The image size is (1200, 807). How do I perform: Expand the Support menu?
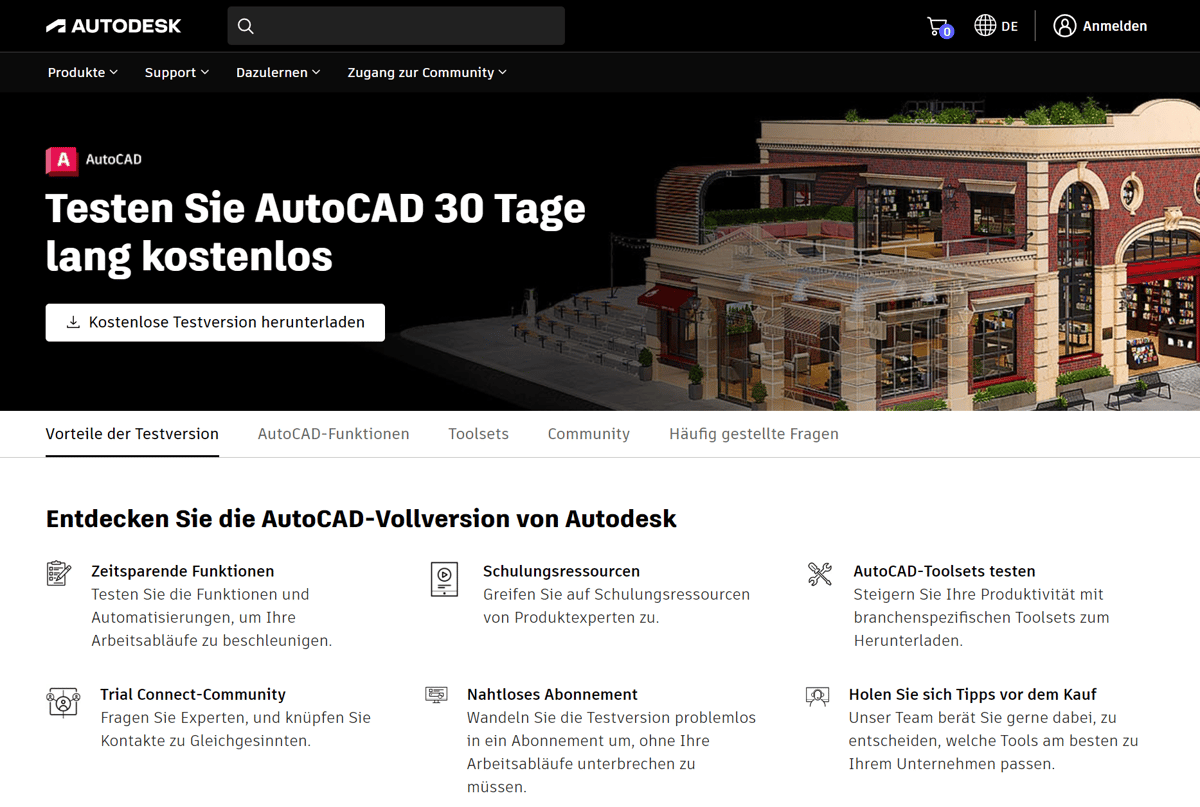tap(177, 72)
